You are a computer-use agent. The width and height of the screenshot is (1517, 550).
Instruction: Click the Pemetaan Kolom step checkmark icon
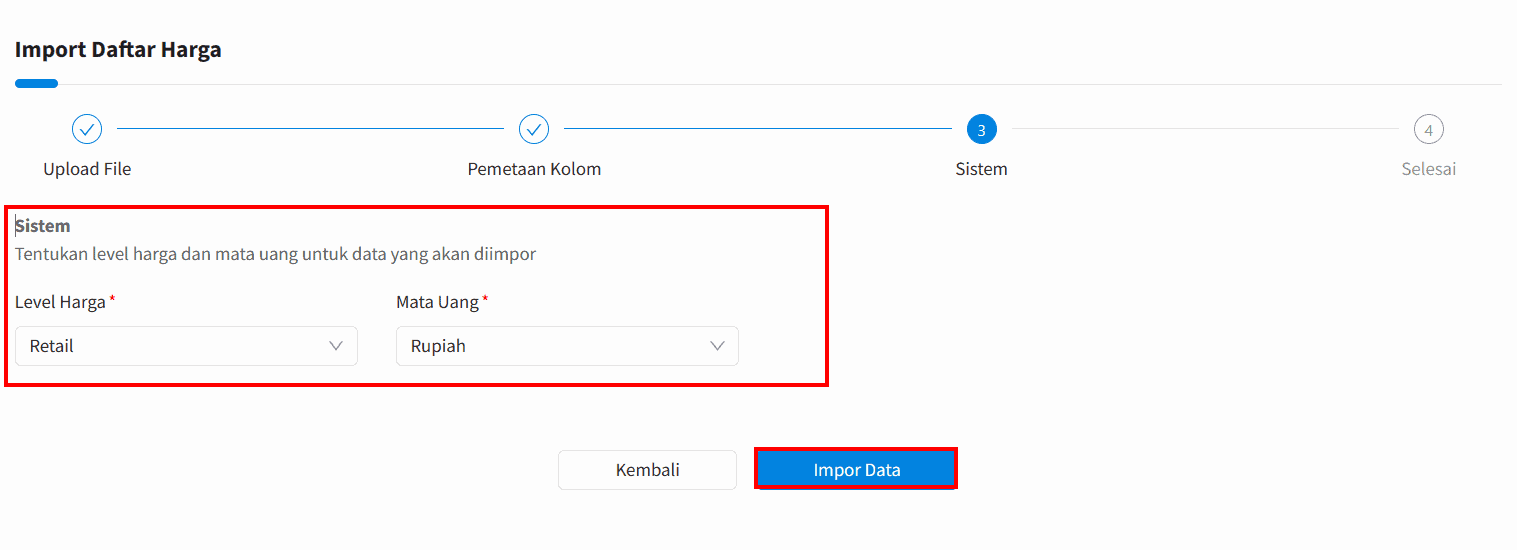(x=534, y=129)
